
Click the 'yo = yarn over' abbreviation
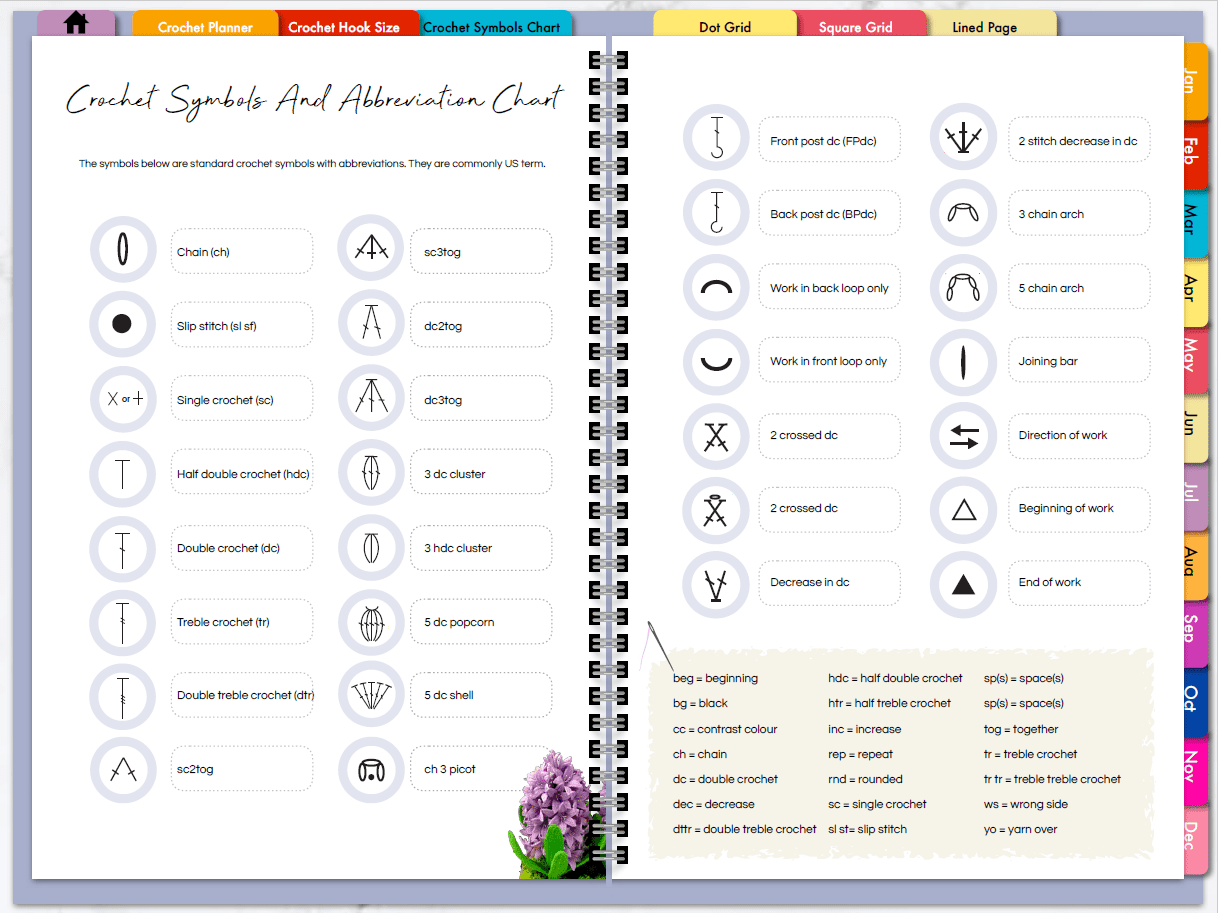pyautogui.click(x=1020, y=829)
